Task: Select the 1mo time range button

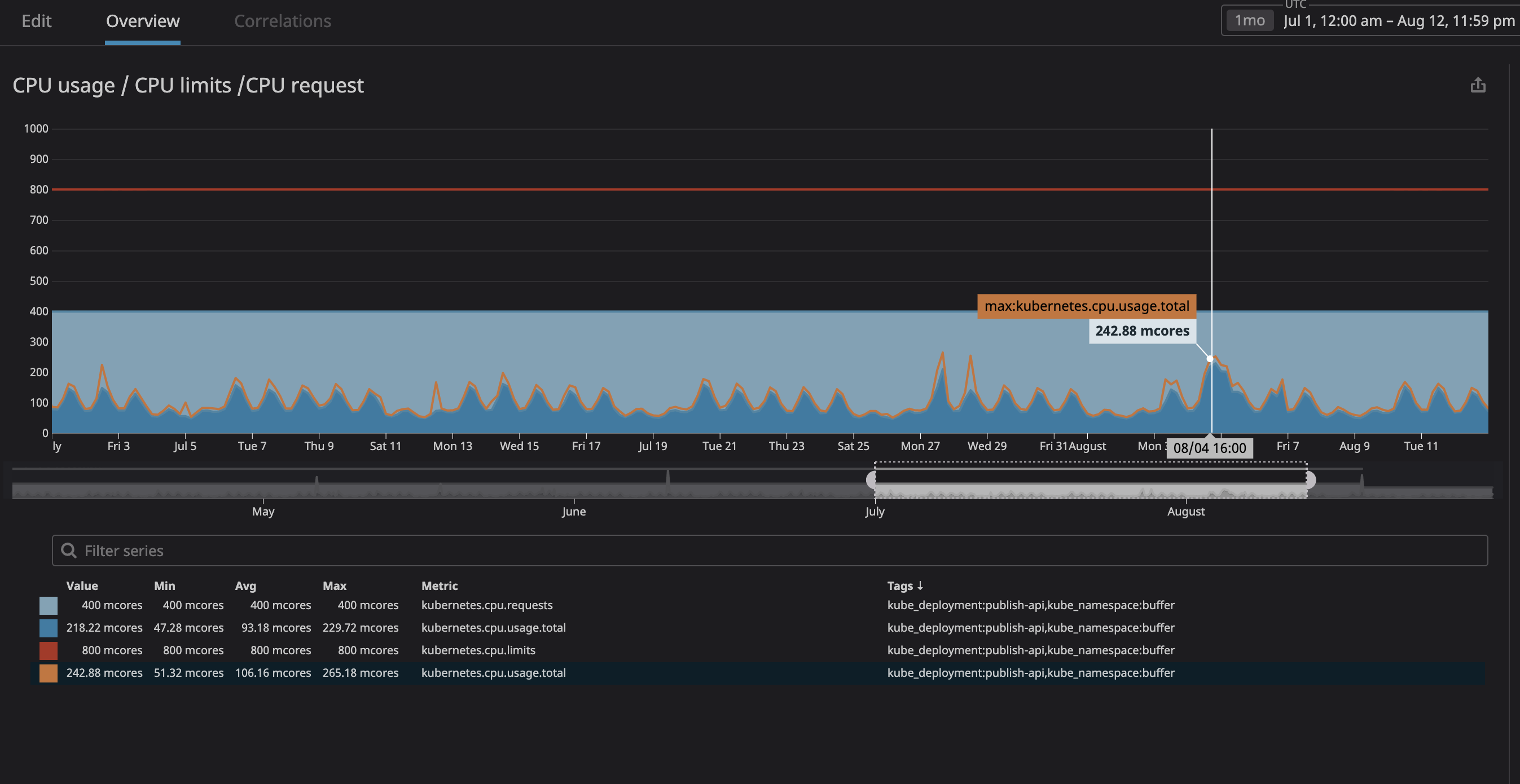Action: coord(1248,19)
